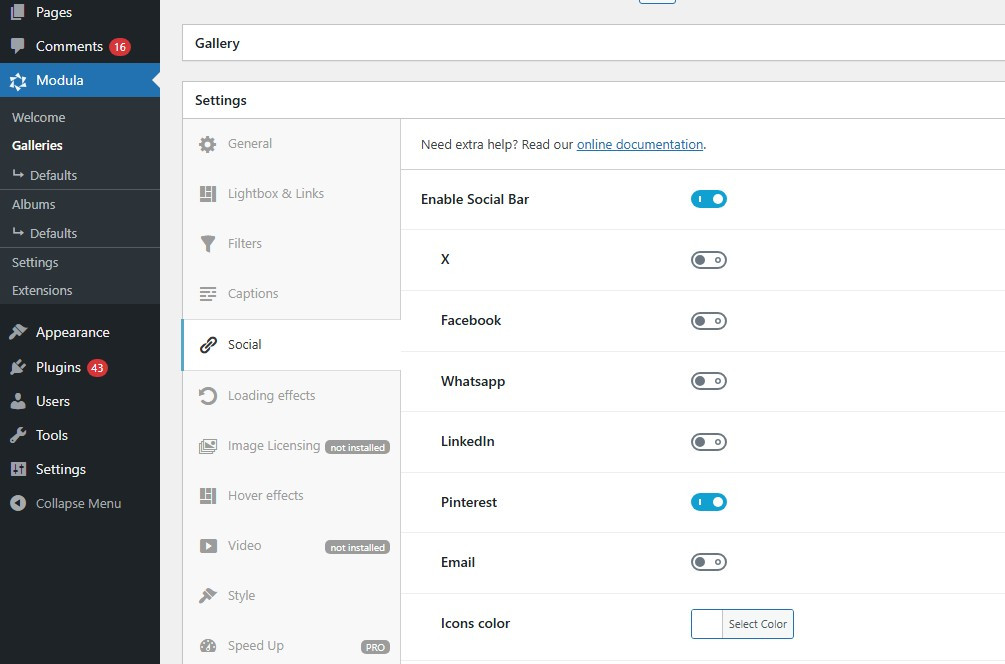This screenshot has height=664, width=1005.
Task: Turn off the Pinterest sharing toggle
Action: (x=708, y=502)
